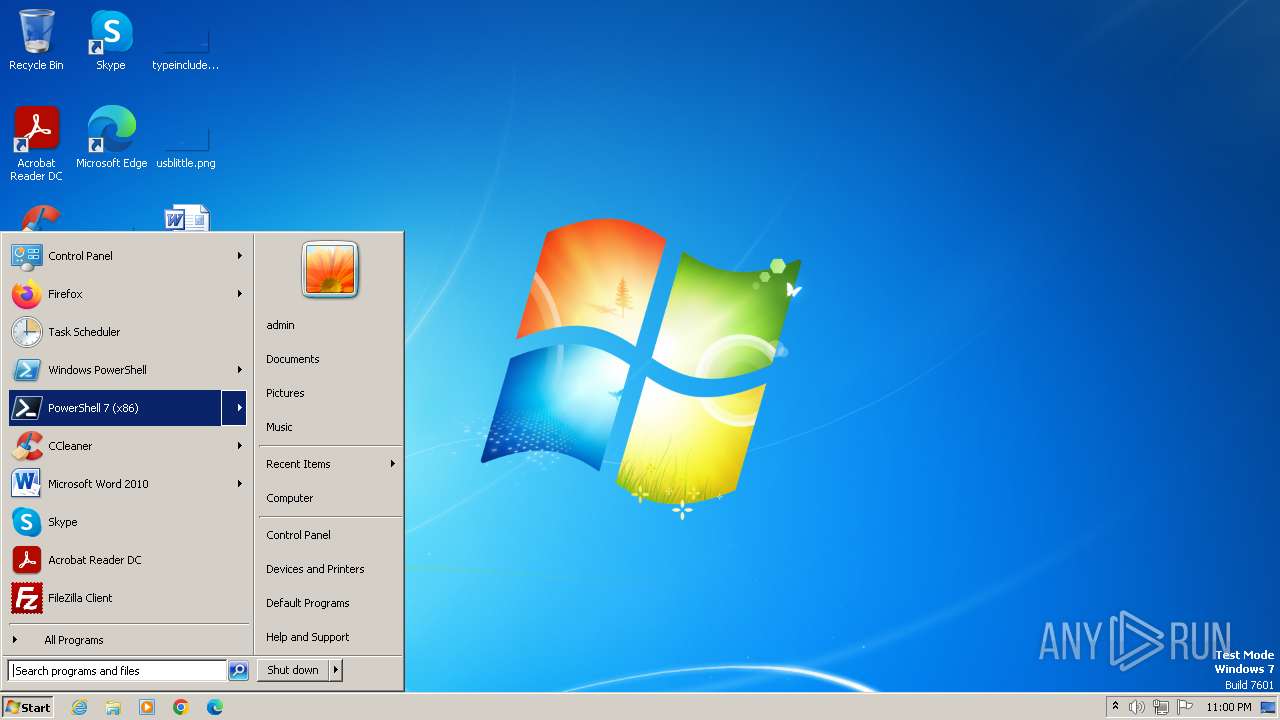Screen dimensions: 1280x720
Task: Open Control Panel icon in Start menu programs list
Action: tap(26, 256)
